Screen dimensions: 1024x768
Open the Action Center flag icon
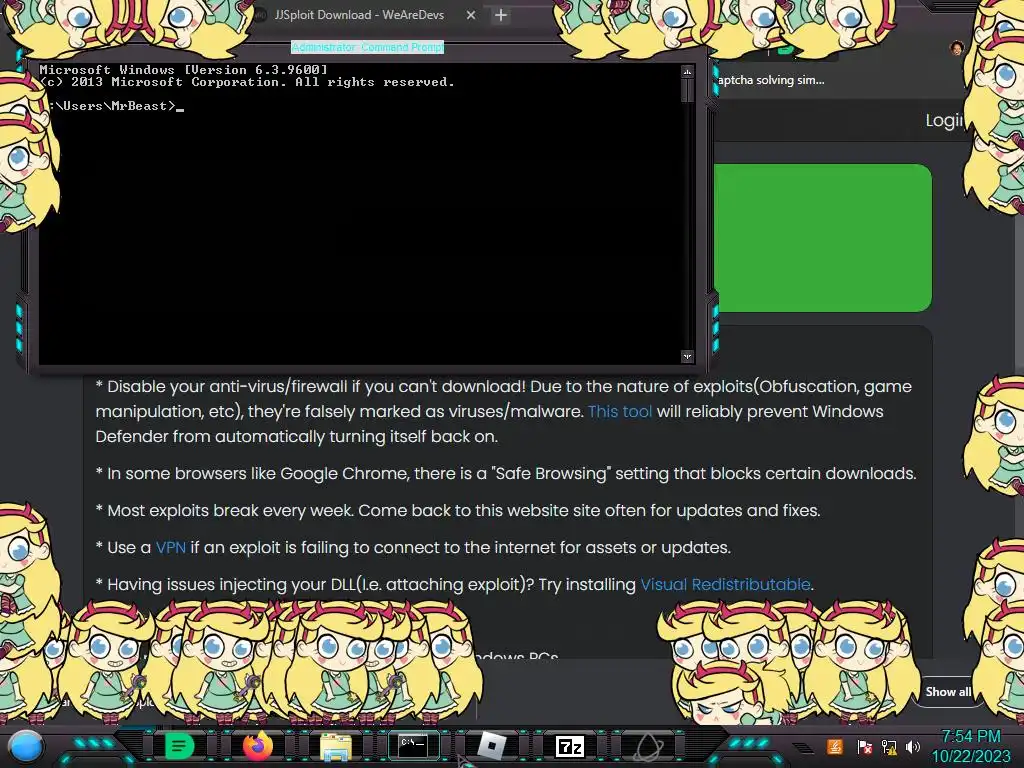865,747
